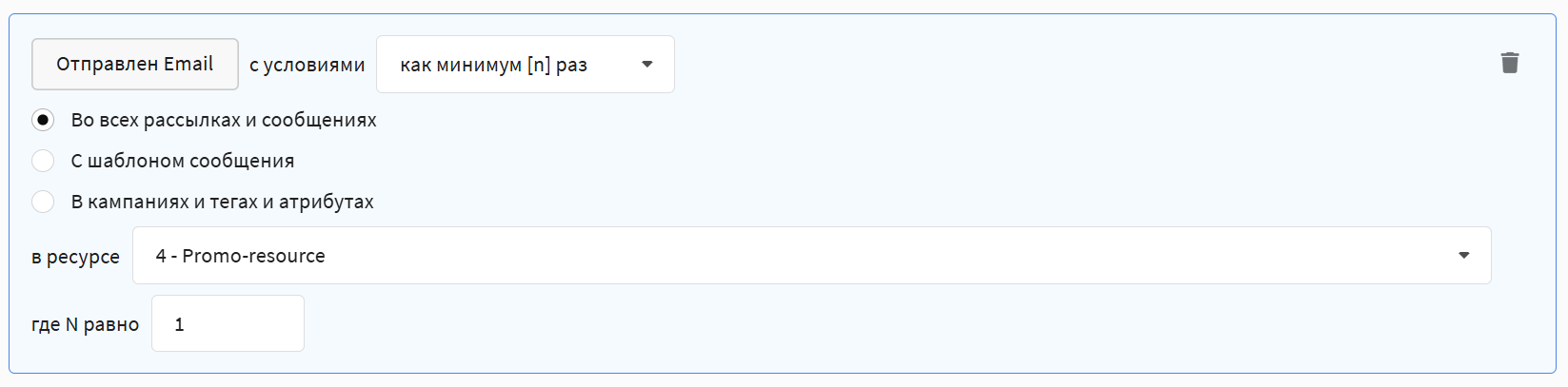Click the arrow at the resource dropdown's right edge

pyautogui.click(x=1463, y=256)
